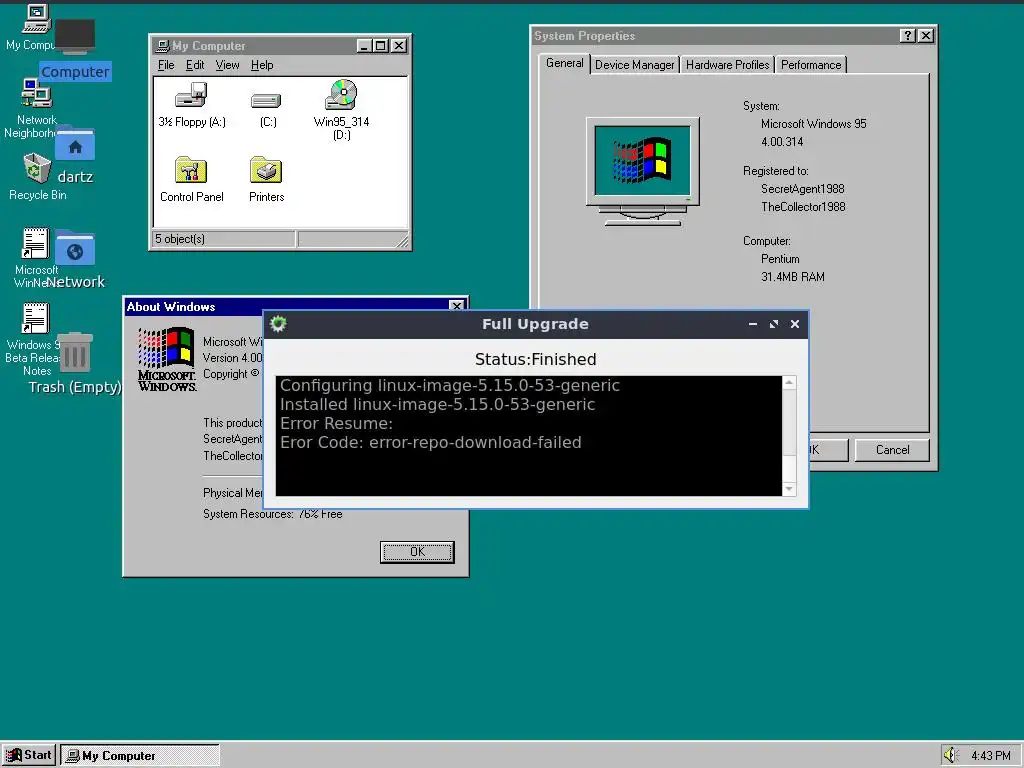
Task: Select the Windows 95 Beta Release Notes icon
Action: pyautogui.click(x=35, y=319)
